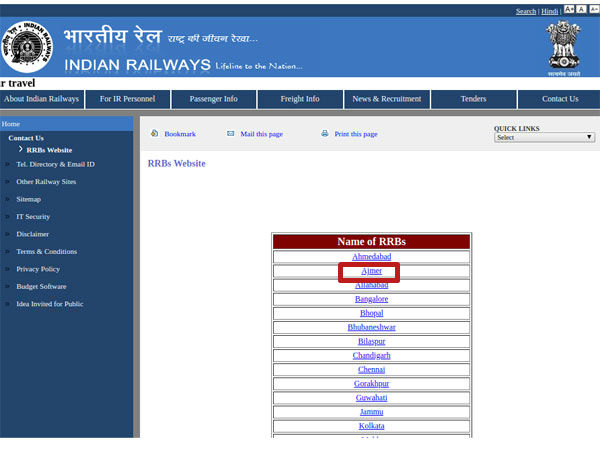This screenshot has height=450, width=600.
Task: Open For IR Personnel menu
Action: click(x=127, y=99)
